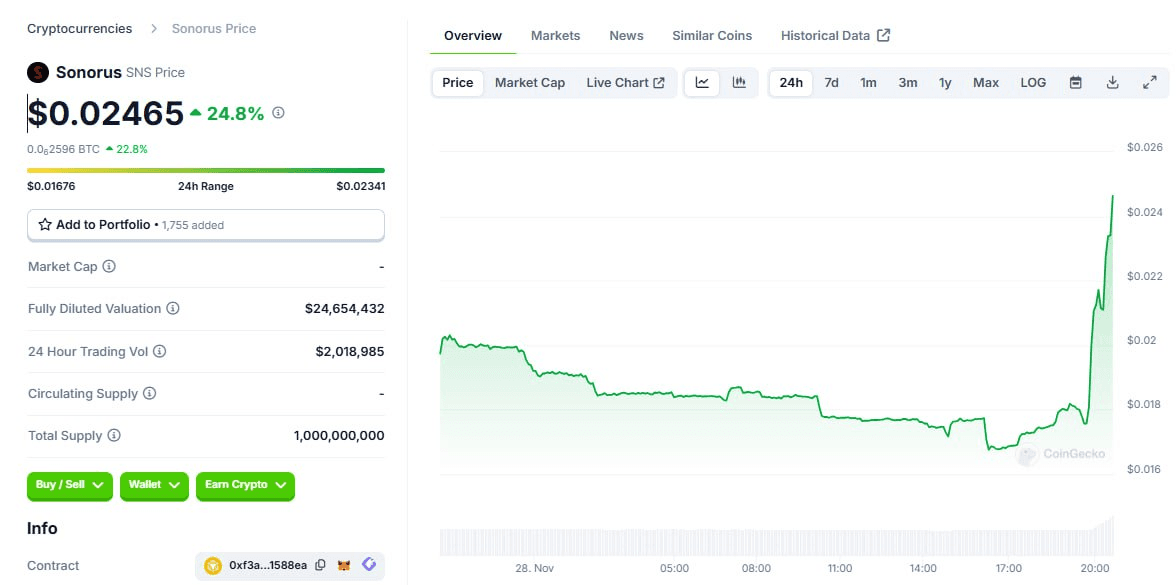
Task: Click the 0.0₆2596 BTC price text
Action: (63, 149)
